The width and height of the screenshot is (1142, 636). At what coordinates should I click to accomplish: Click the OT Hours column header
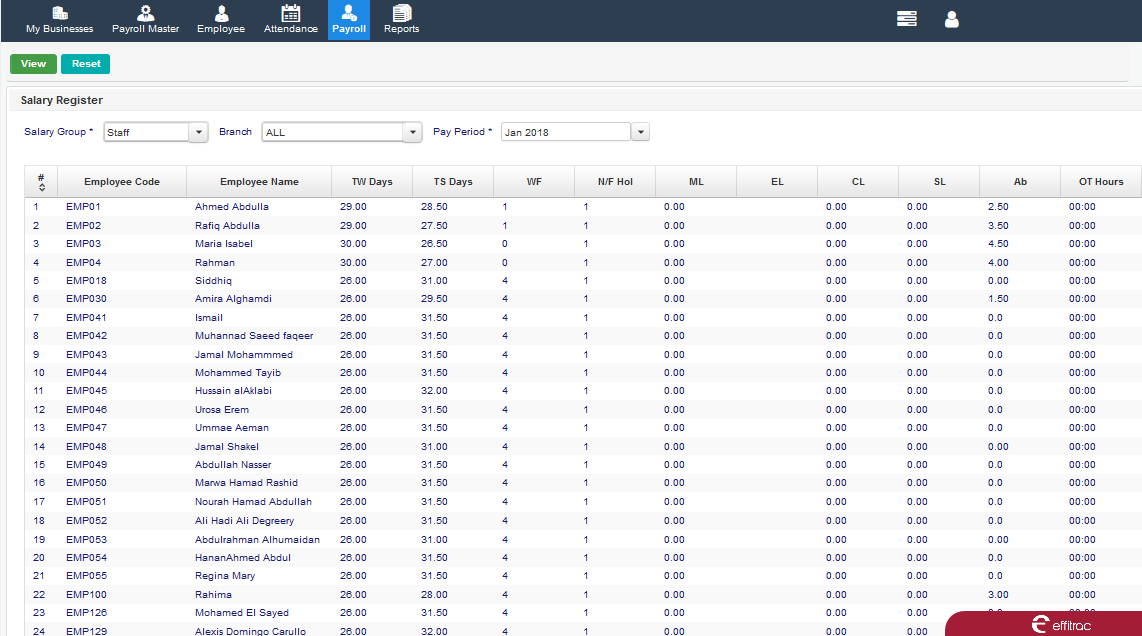coord(1100,182)
